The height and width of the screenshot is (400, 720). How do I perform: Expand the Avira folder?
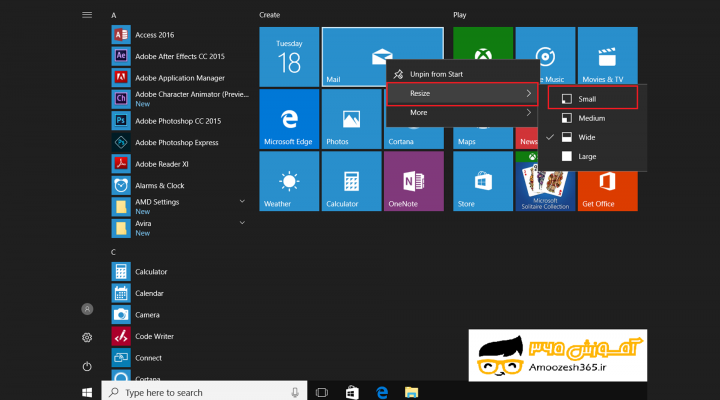point(242,223)
